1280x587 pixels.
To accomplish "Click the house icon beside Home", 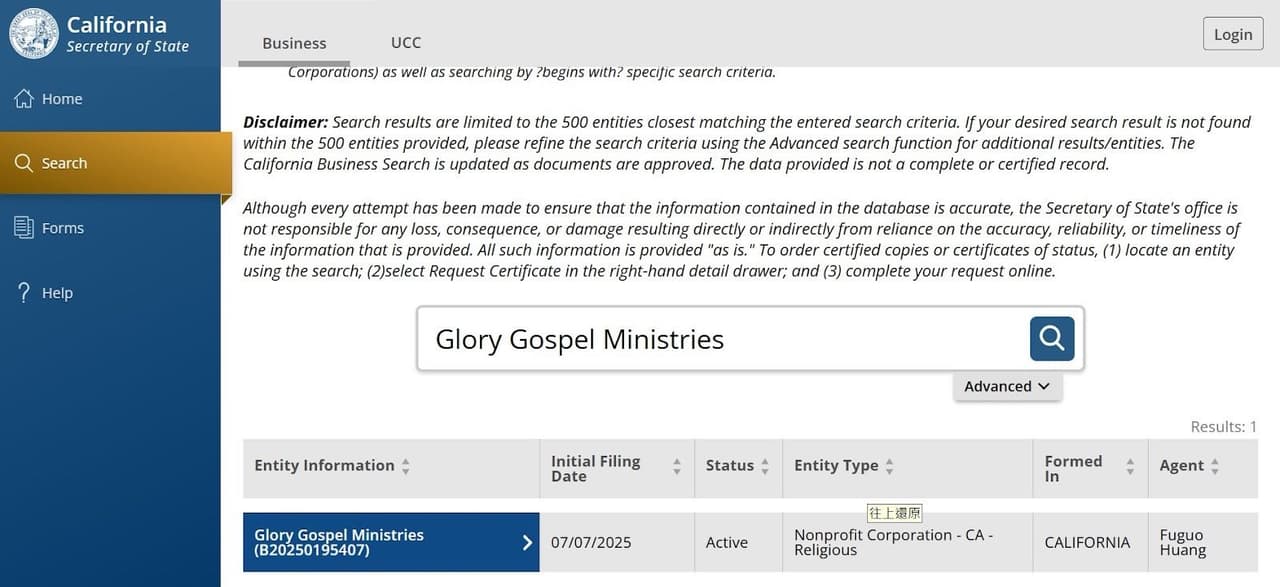I will tap(24, 98).
